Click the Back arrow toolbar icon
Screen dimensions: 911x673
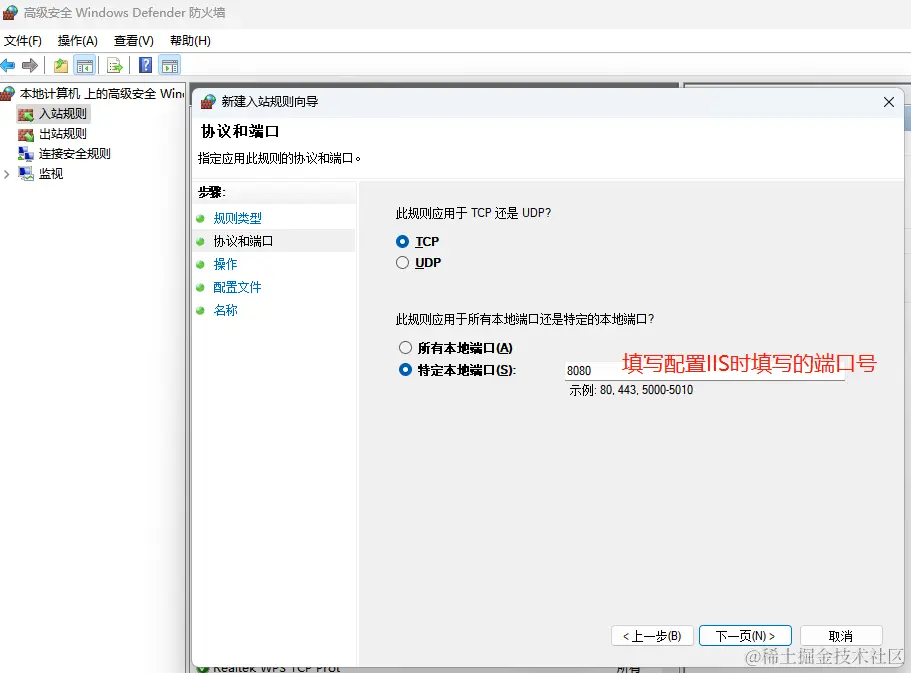[x=8, y=65]
